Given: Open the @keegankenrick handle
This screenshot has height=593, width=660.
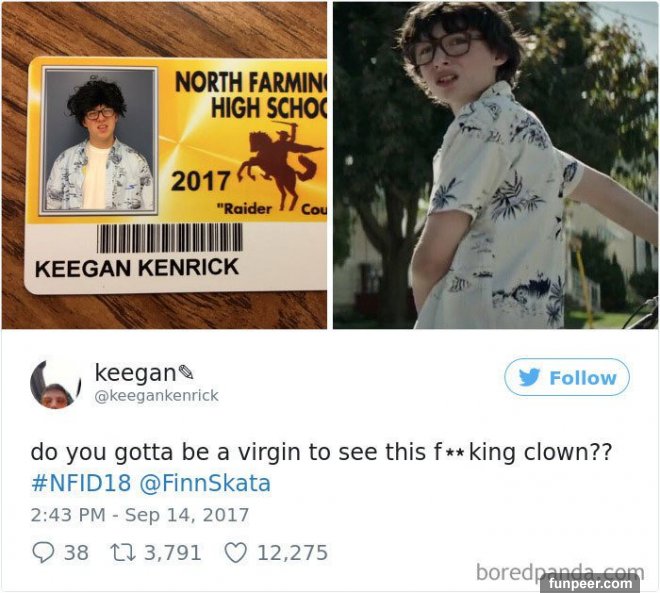Looking at the screenshot, I should click(156, 396).
